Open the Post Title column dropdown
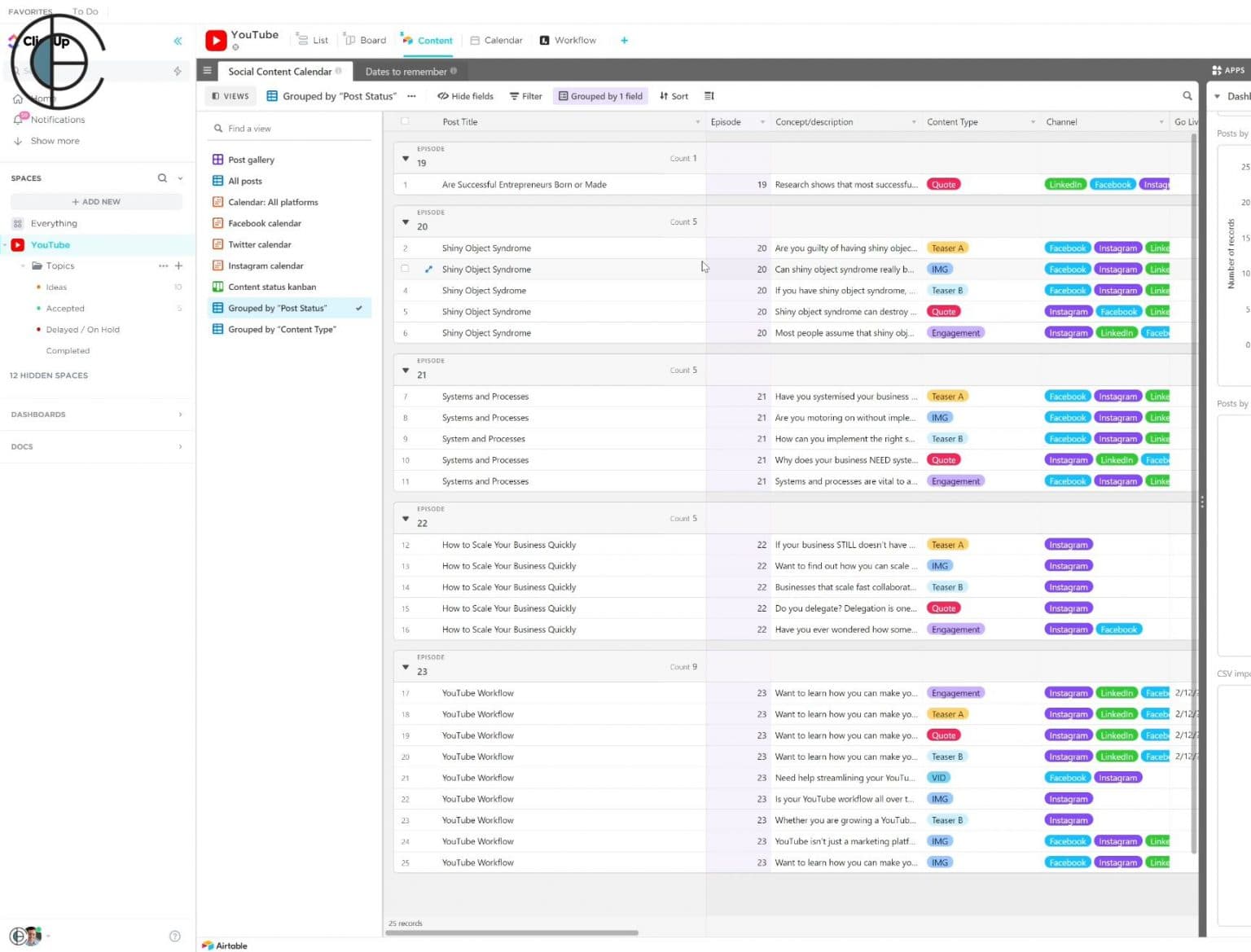The height and width of the screenshot is (952, 1251). click(x=697, y=121)
